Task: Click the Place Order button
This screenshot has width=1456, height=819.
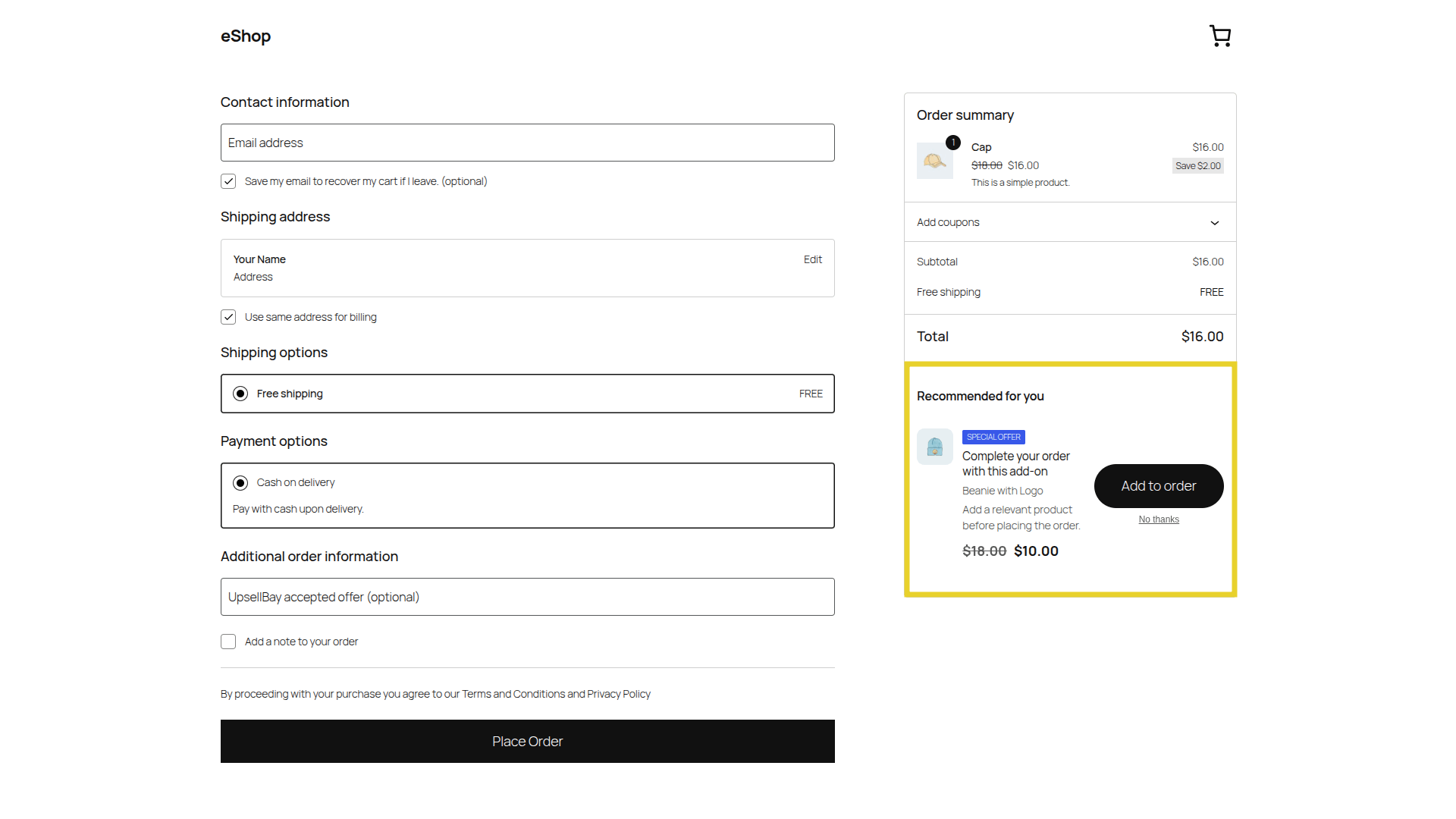Action: point(528,742)
